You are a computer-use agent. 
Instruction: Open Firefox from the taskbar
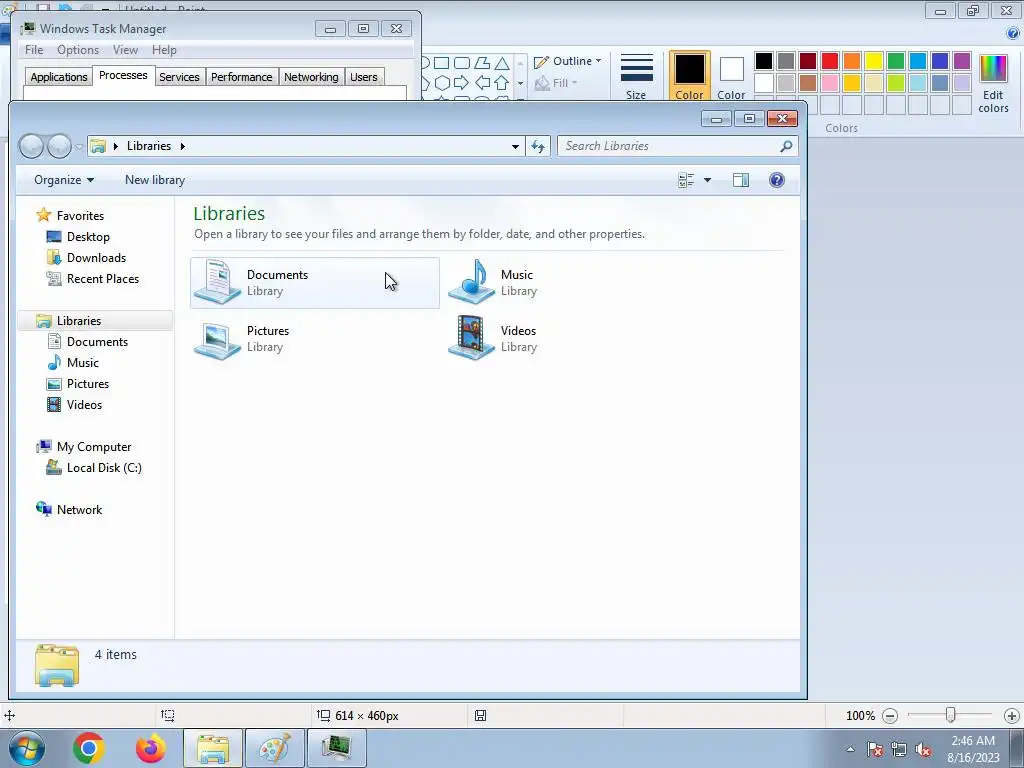(x=150, y=748)
